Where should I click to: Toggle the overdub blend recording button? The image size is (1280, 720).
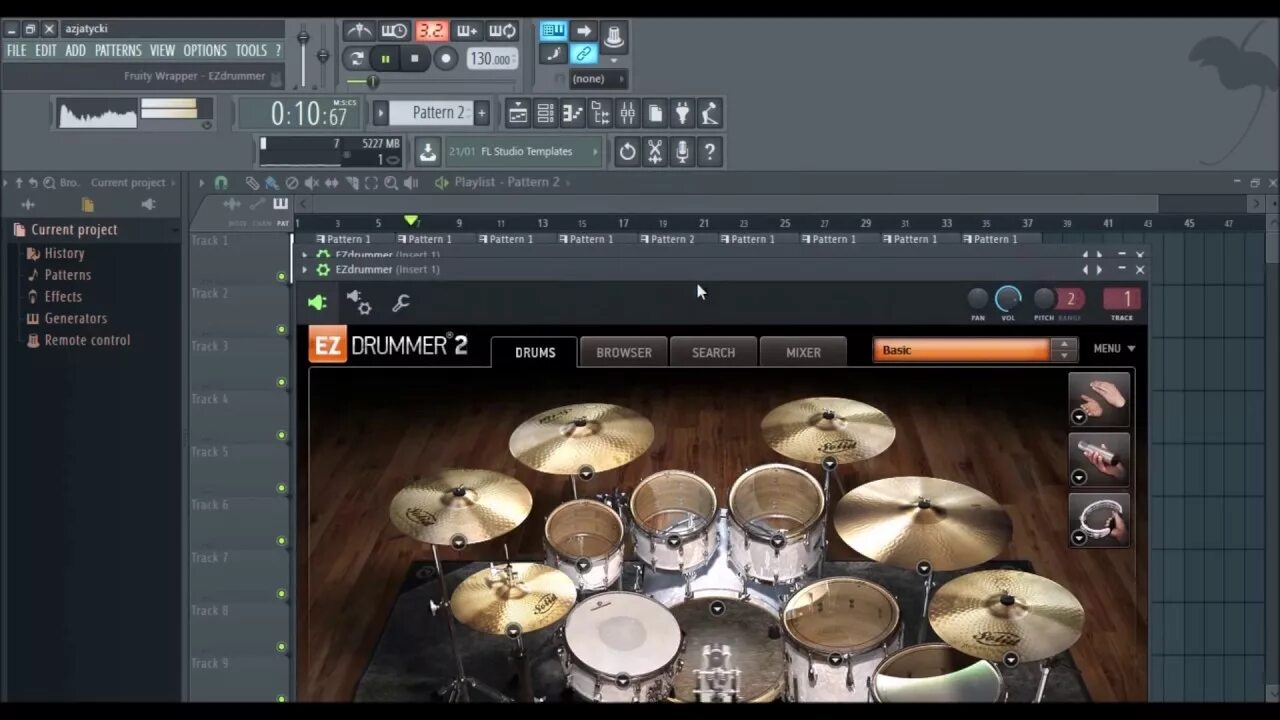(467, 31)
